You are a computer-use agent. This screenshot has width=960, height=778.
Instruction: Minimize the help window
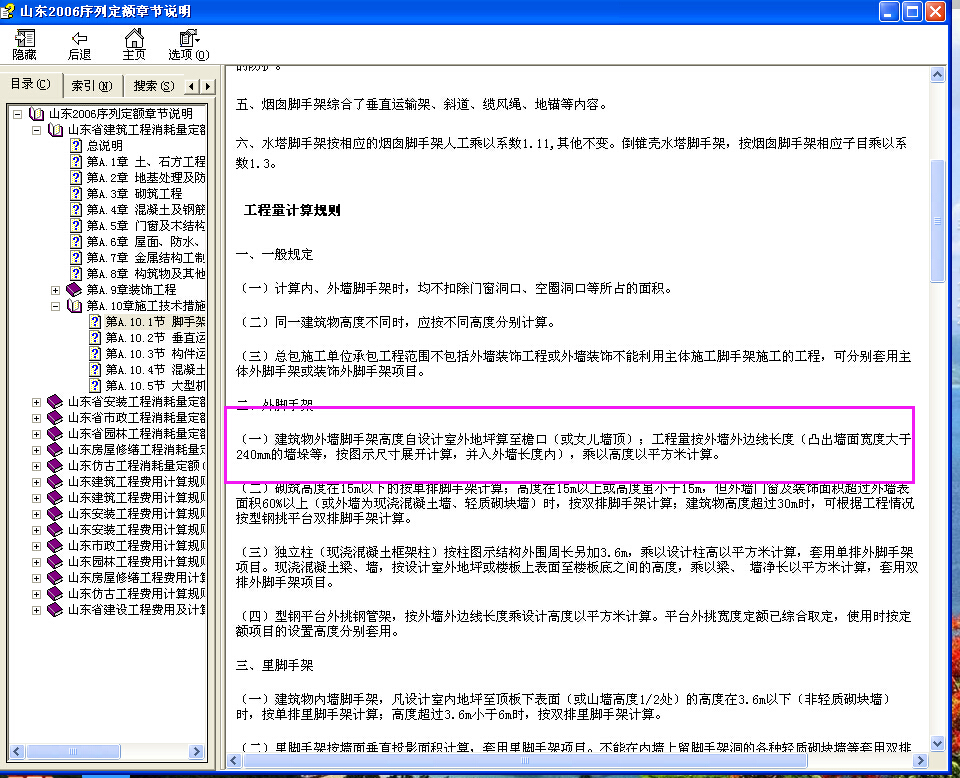[x=889, y=11]
